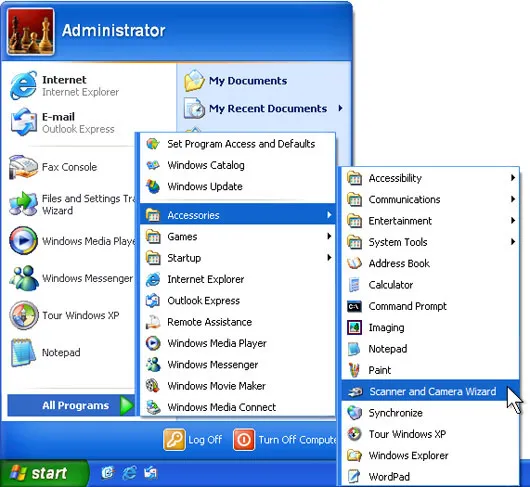The width and height of the screenshot is (530, 487).
Task: Click Remote Assistance icon in programs list
Action: [153, 322]
